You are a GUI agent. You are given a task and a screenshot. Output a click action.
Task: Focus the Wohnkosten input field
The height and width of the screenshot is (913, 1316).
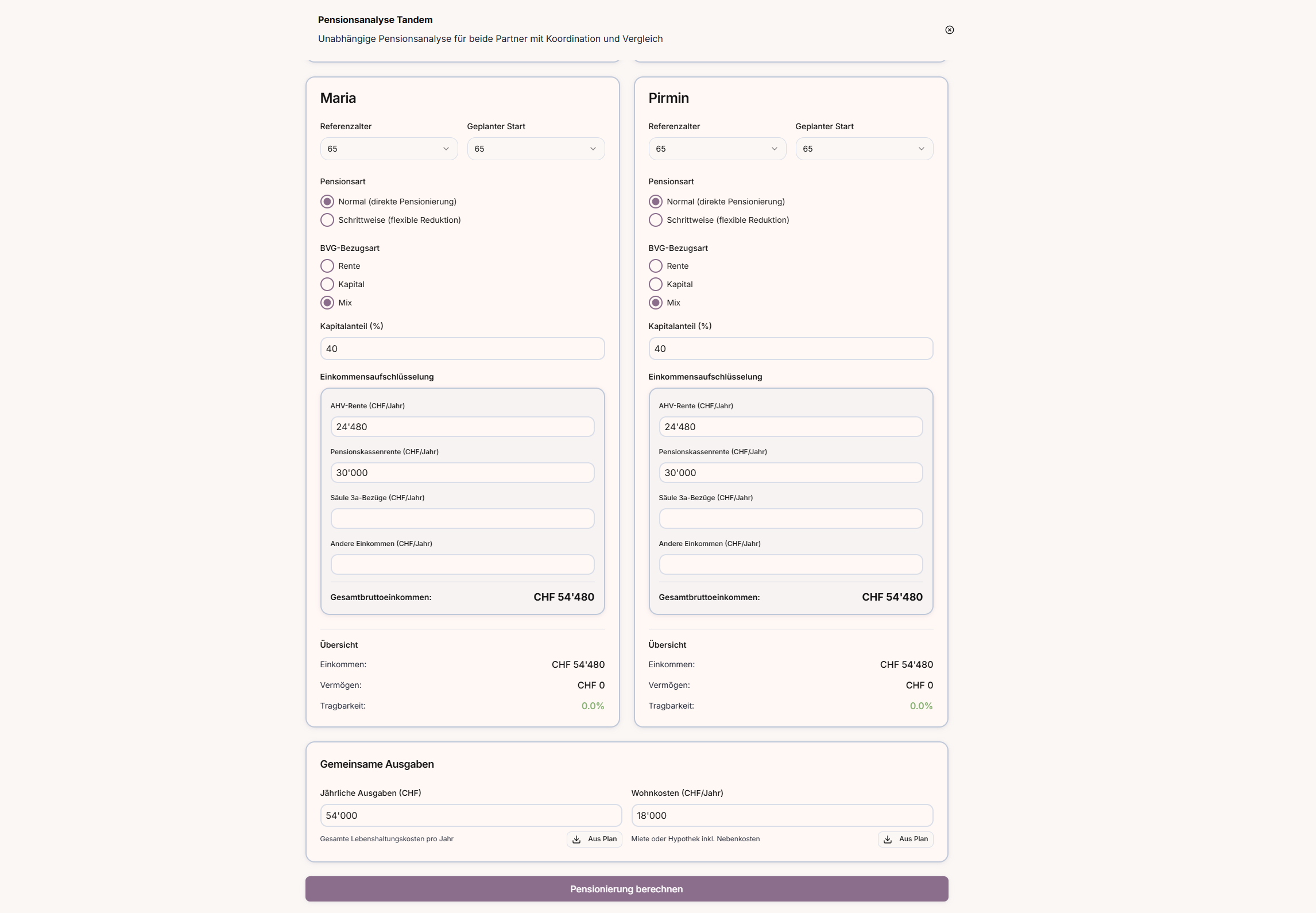(x=781, y=815)
